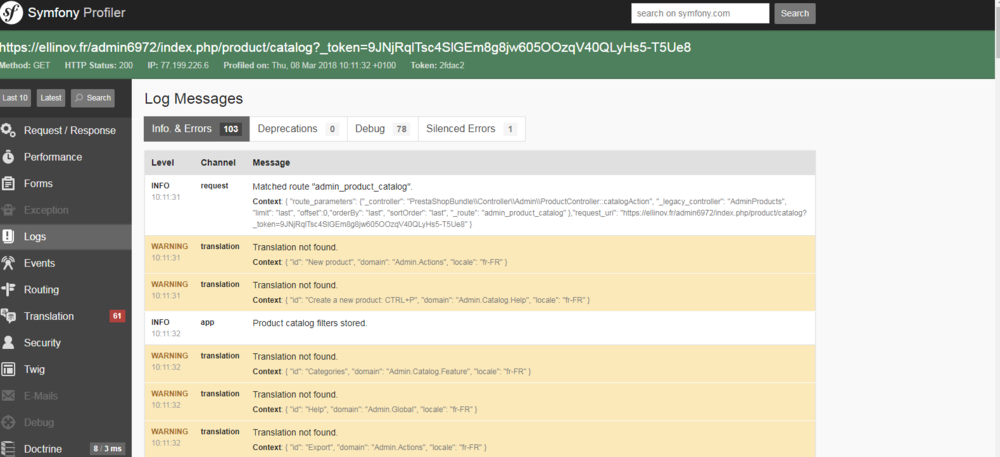Click the Last 10 button

(15, 98)
